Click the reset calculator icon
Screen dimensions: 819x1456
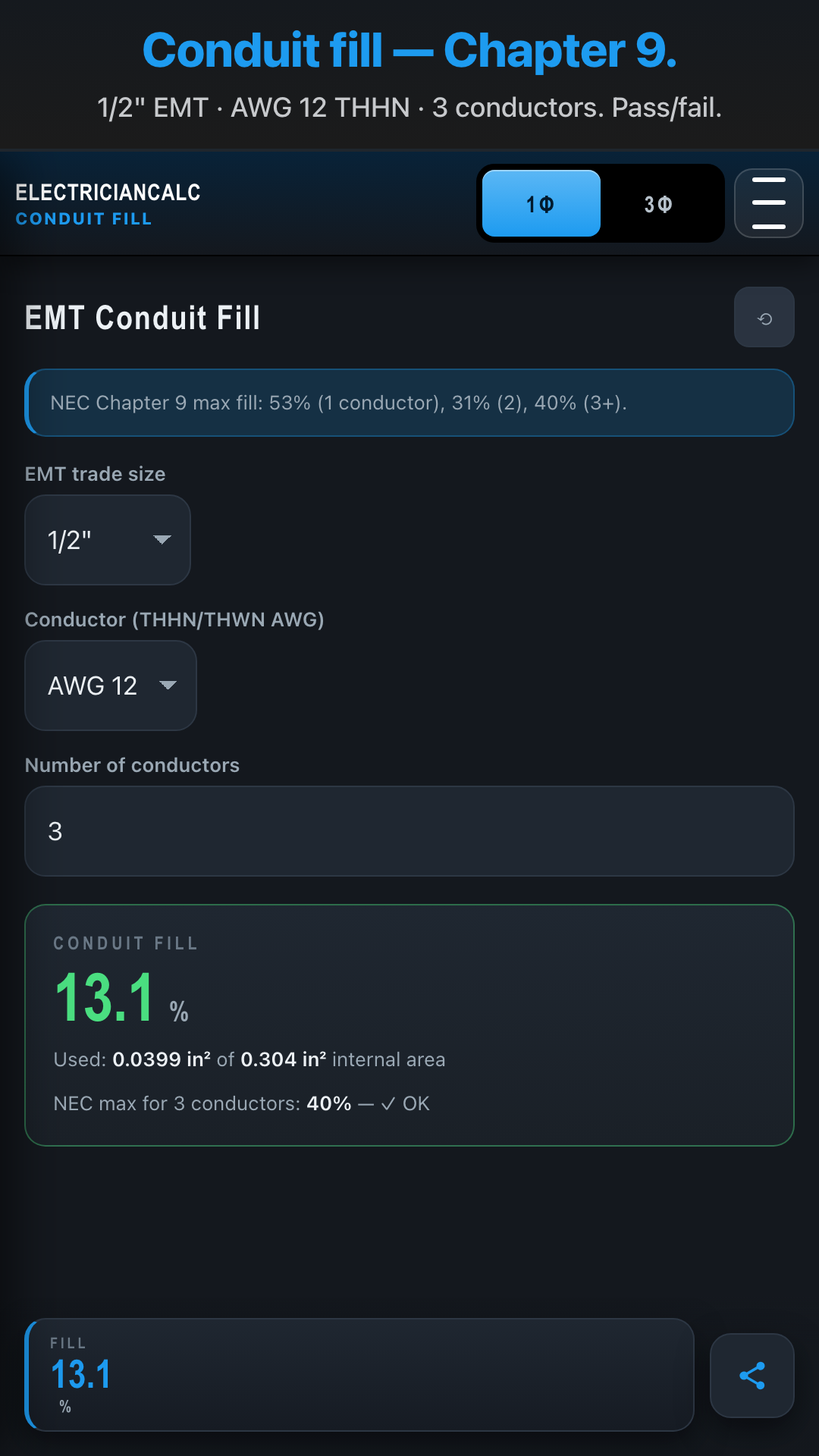pos(764,318)
